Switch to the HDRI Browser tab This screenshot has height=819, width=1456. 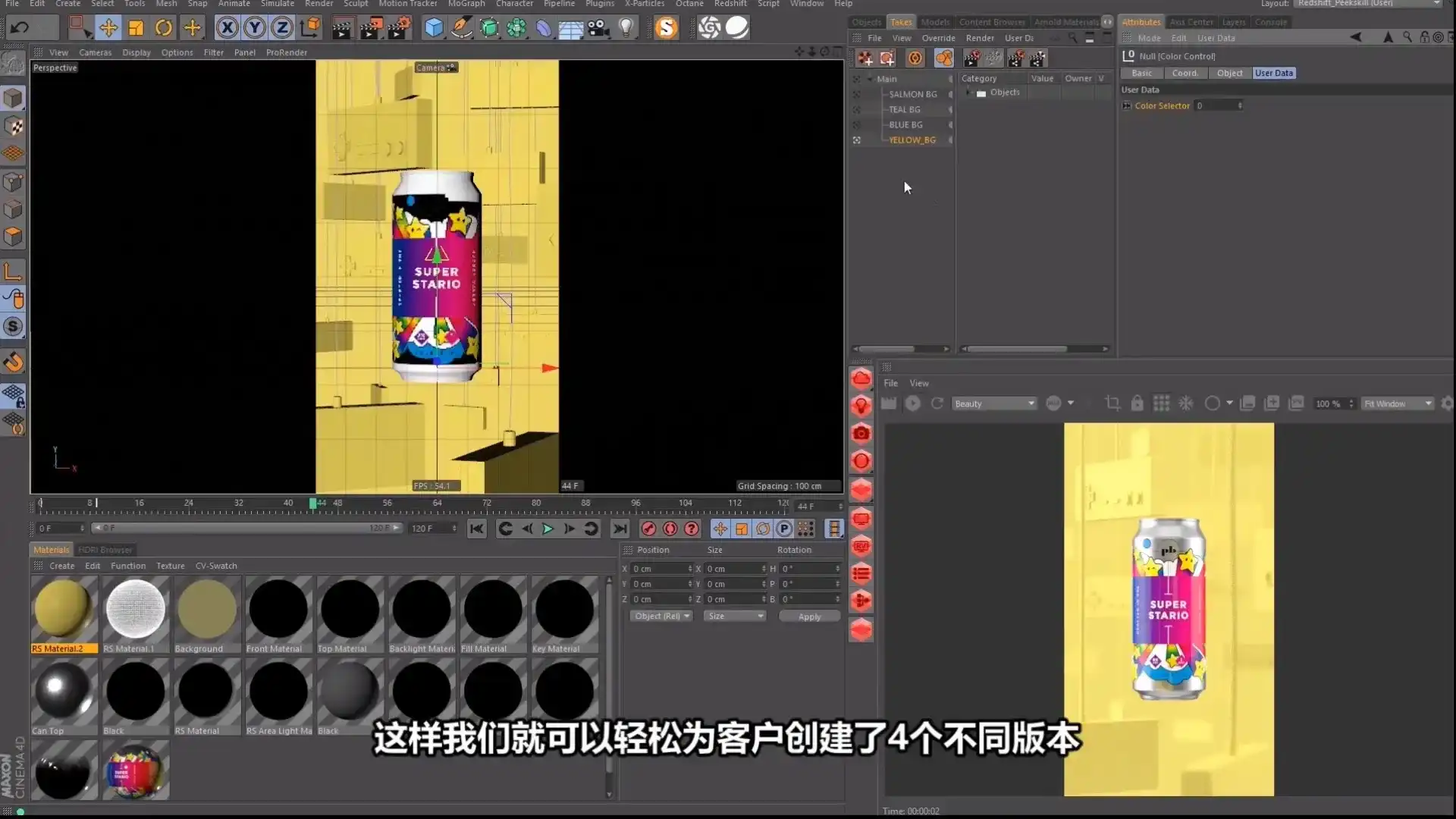tap(105, 549)
